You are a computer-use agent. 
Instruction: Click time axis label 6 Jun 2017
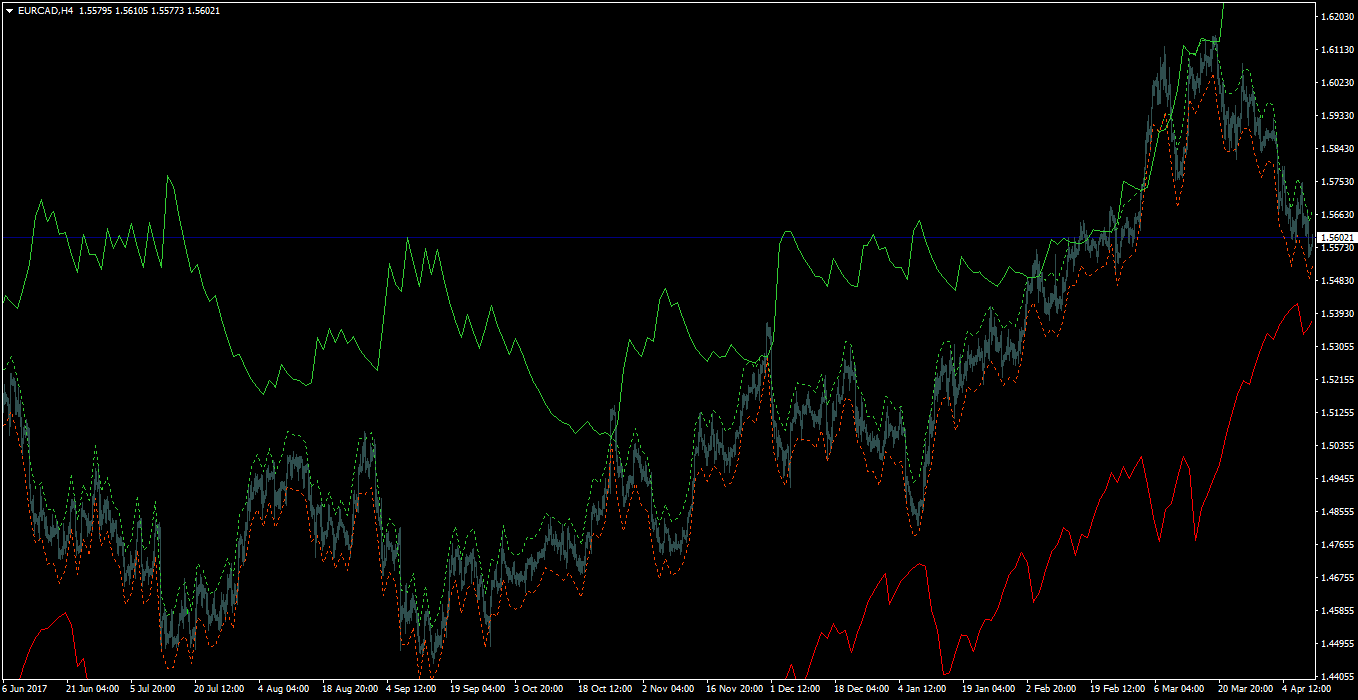(x=25, y=689)
